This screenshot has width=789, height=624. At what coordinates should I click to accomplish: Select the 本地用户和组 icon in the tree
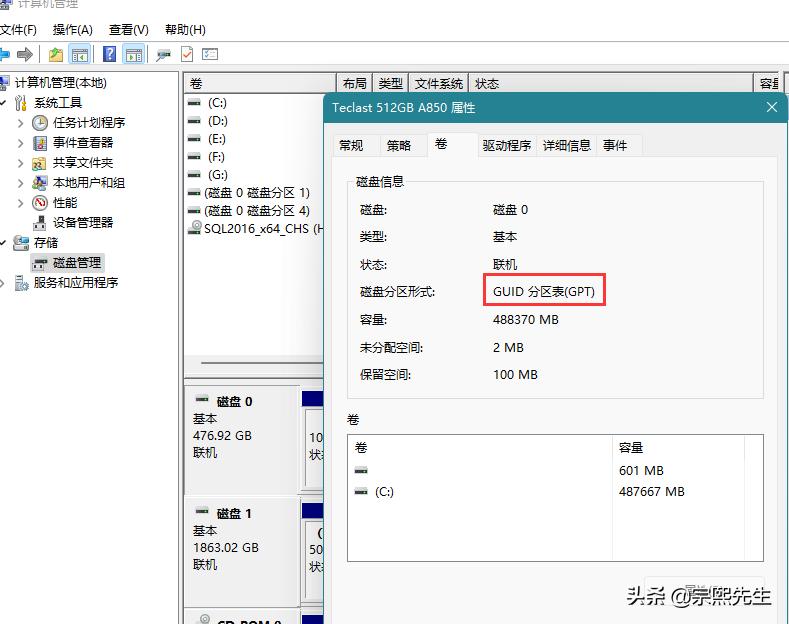tap(40, 183)
